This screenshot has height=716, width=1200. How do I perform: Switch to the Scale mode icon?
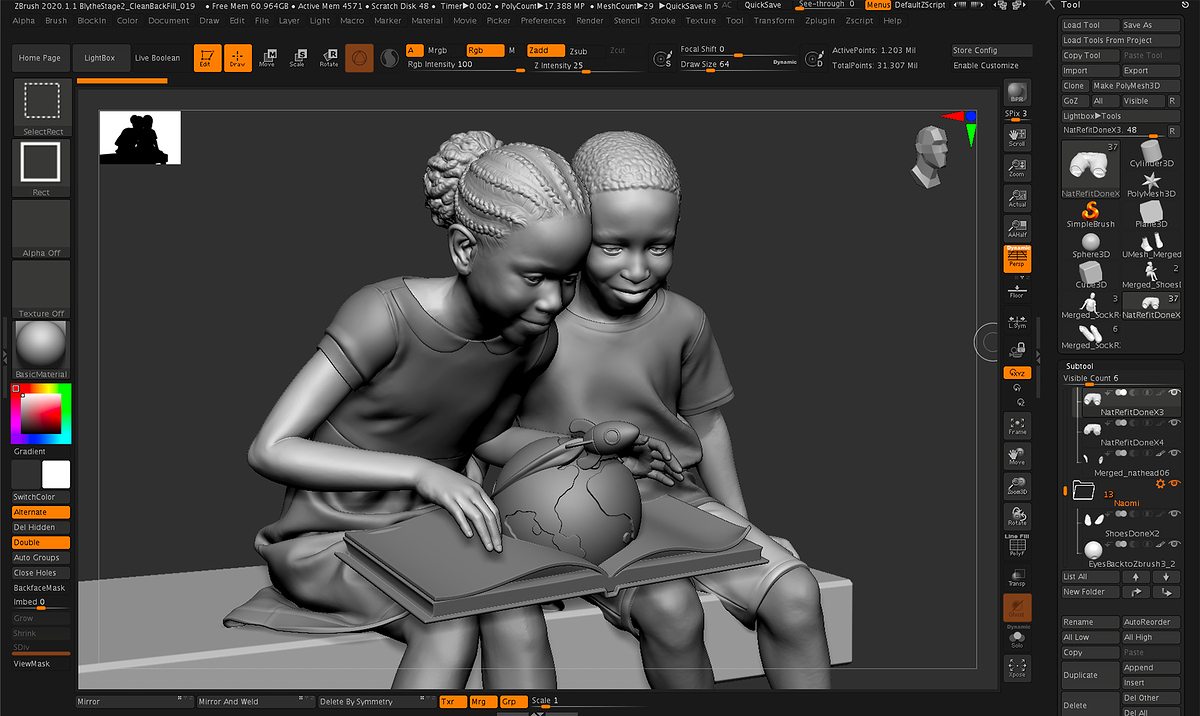[x=297, y=58]
